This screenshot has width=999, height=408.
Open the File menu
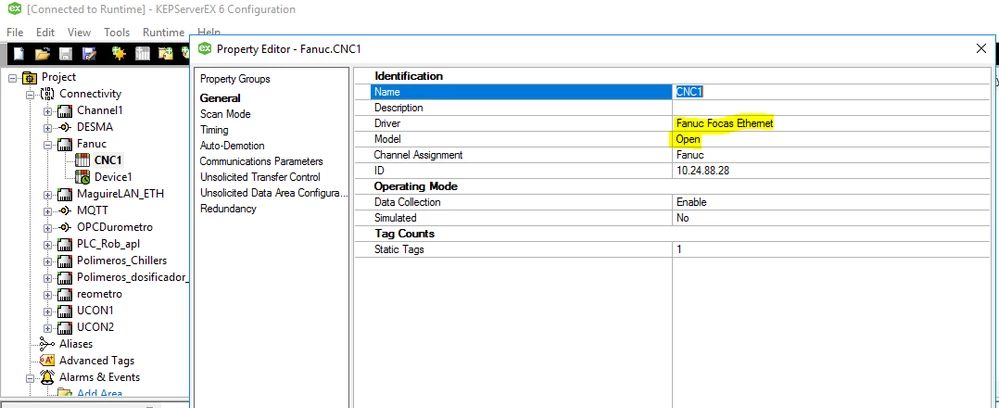(x=15, y=32)
